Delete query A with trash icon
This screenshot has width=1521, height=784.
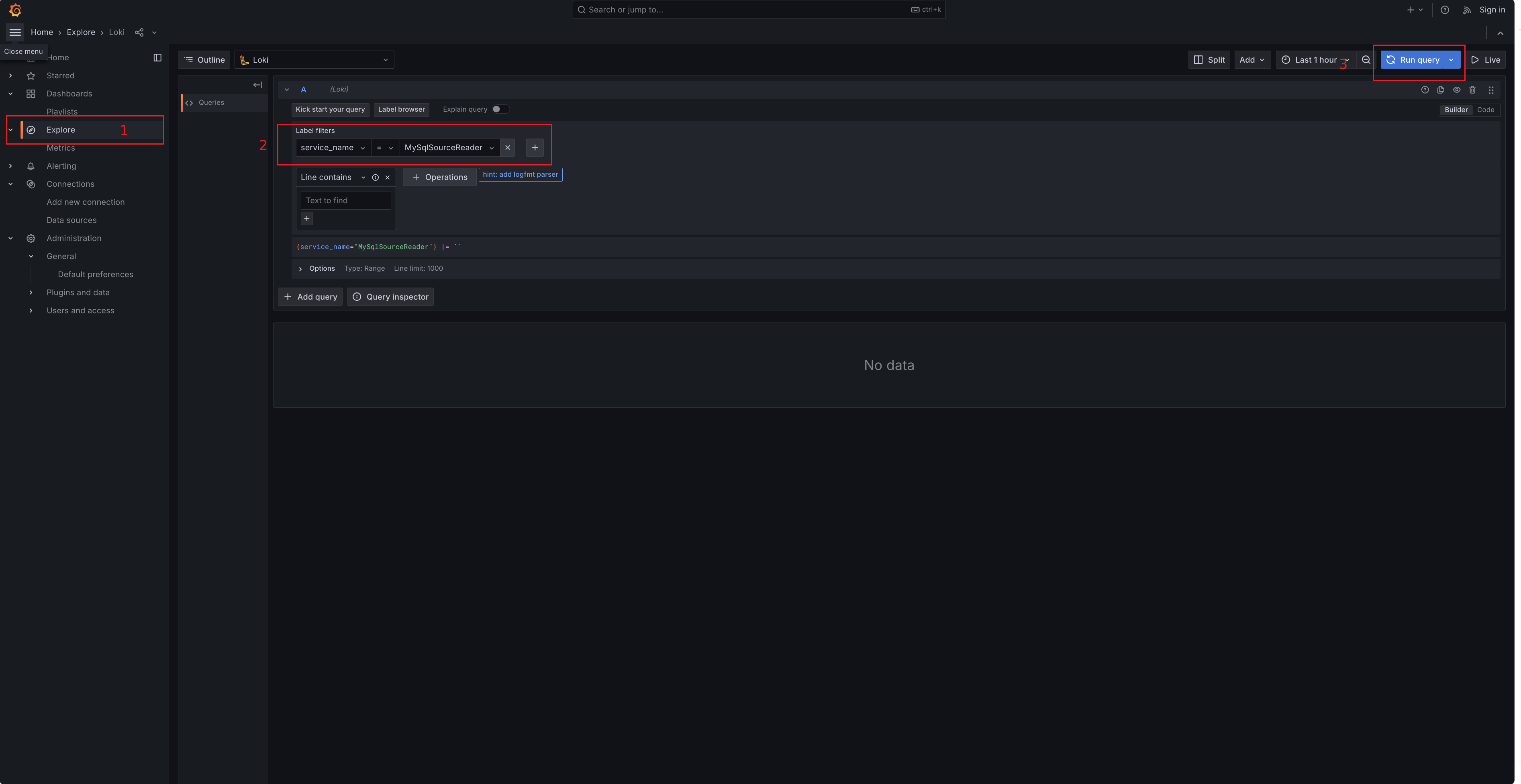pos(1472,90)
